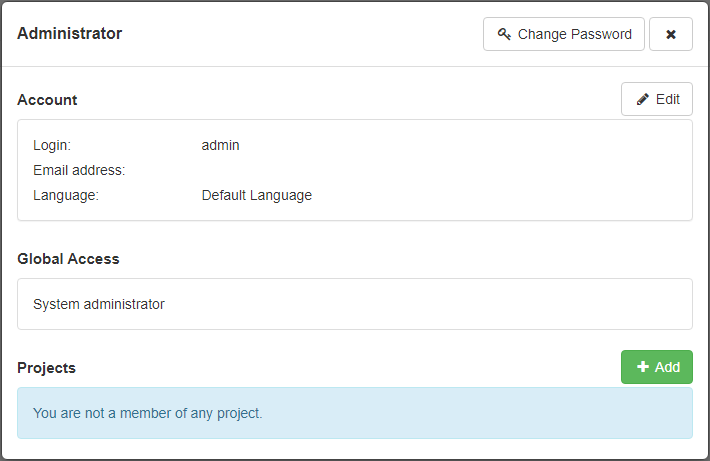
Task: Click the Global Access panel box
Action: [x=450, y=304]
